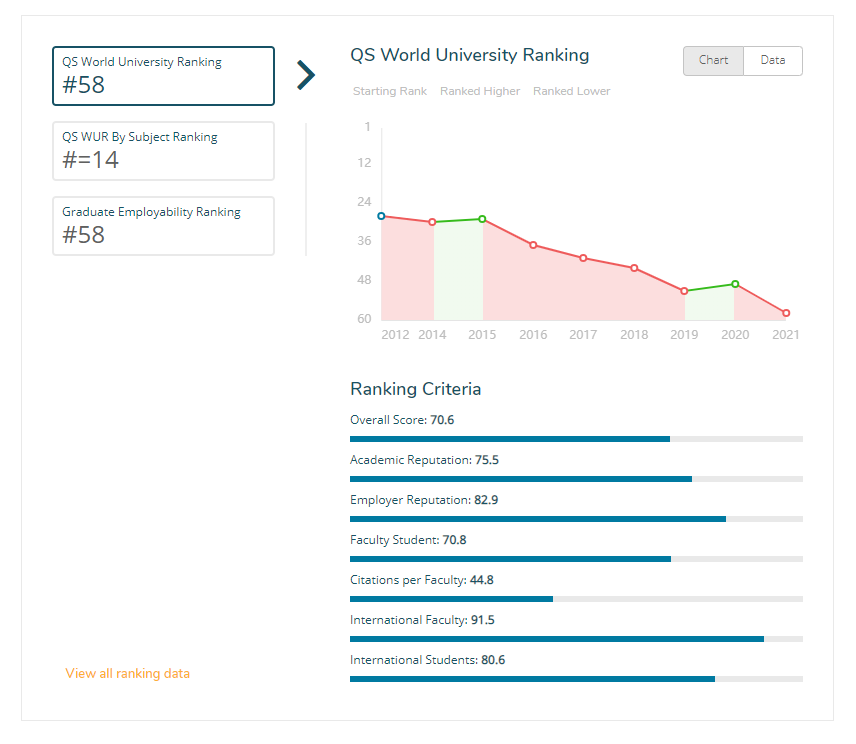The height and width of the screenshot is (744, 856).
Task: Click the y-axis value 12
Action: pos(364,163)
